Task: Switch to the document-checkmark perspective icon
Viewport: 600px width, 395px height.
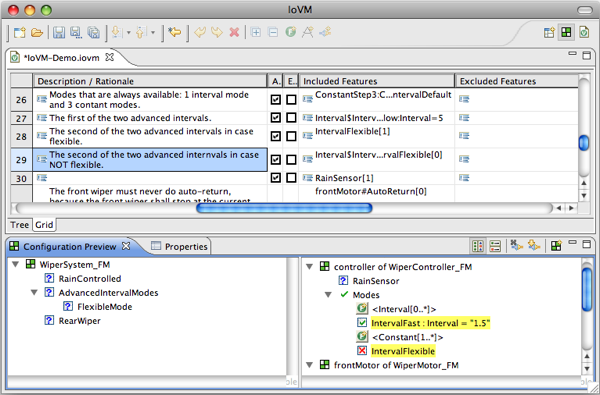Action: point(584,33)
